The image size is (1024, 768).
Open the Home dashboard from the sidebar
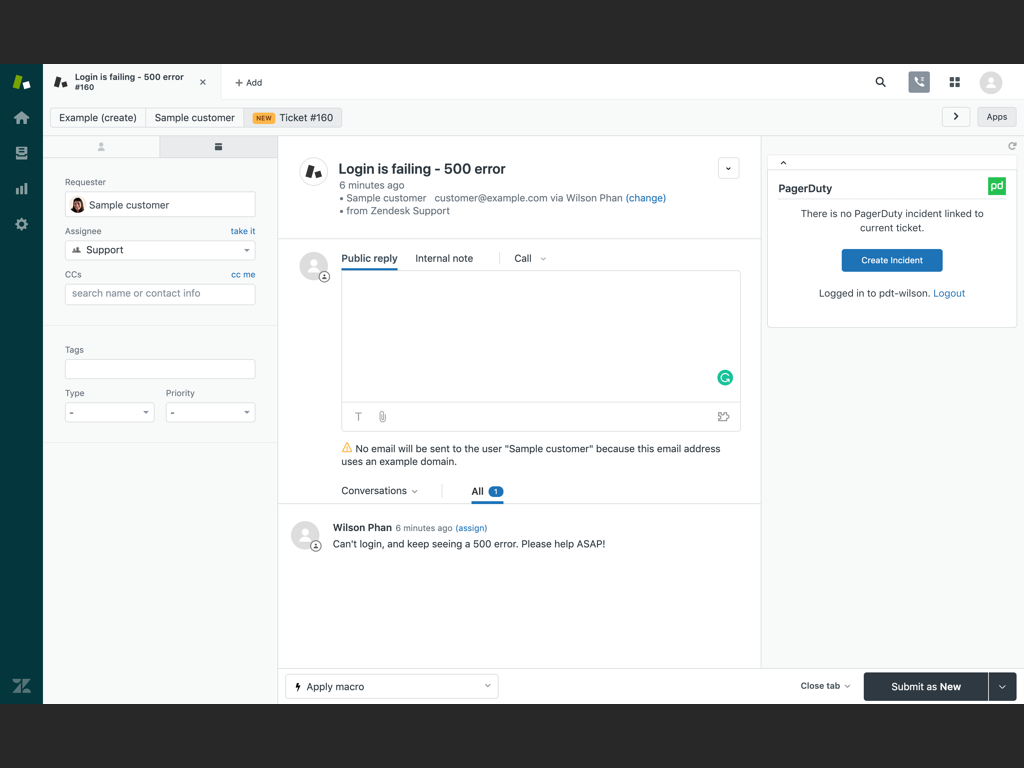[21, 117]
